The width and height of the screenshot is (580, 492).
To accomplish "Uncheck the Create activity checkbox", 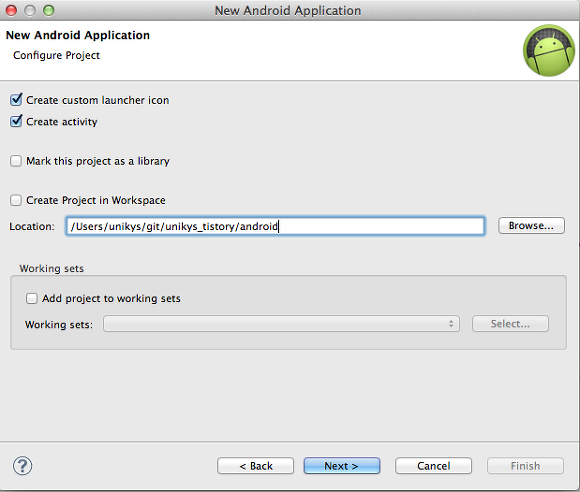I will pyautogui.click(x=16, y=121).
